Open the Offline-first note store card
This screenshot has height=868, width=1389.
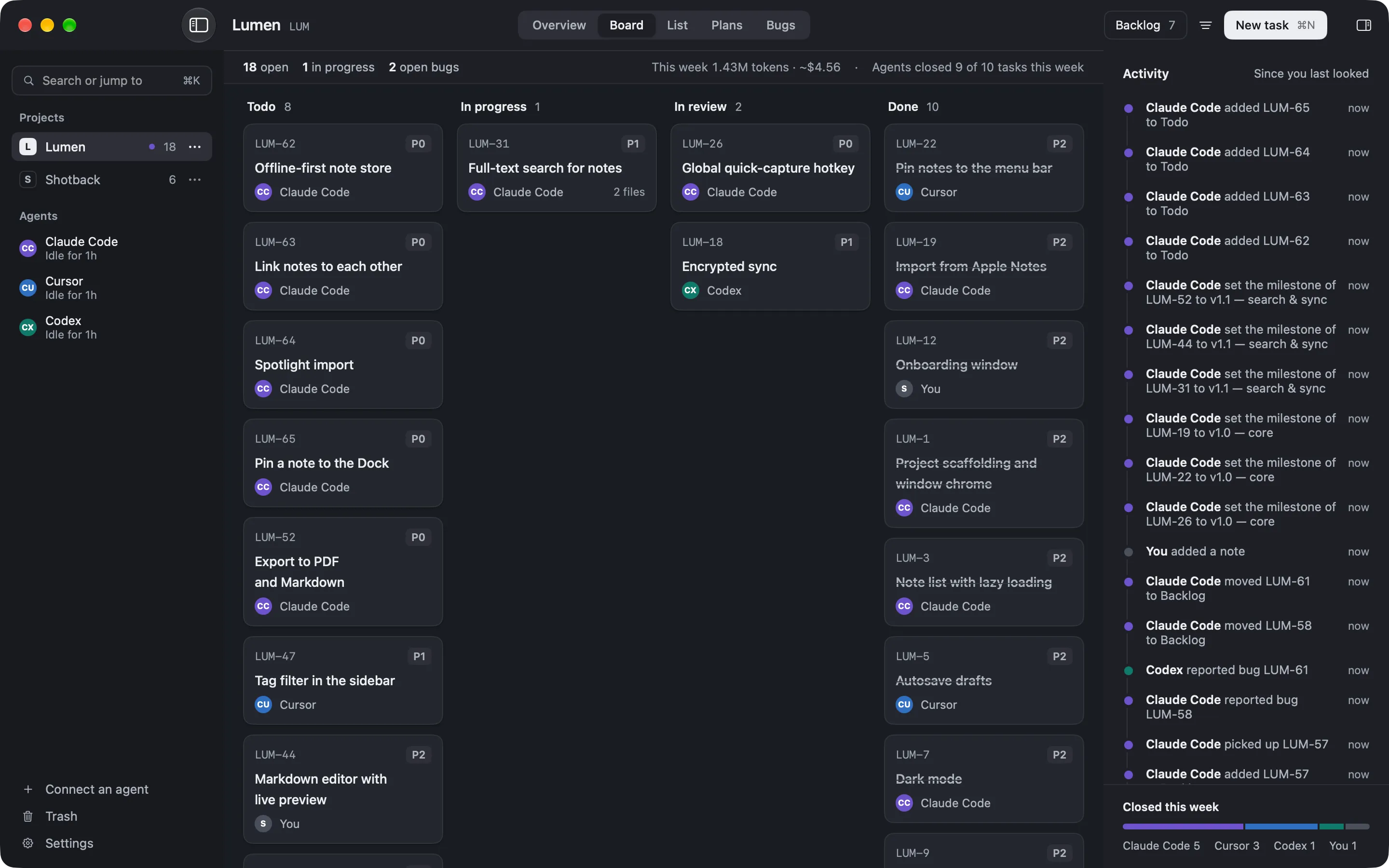coord(342,168)
